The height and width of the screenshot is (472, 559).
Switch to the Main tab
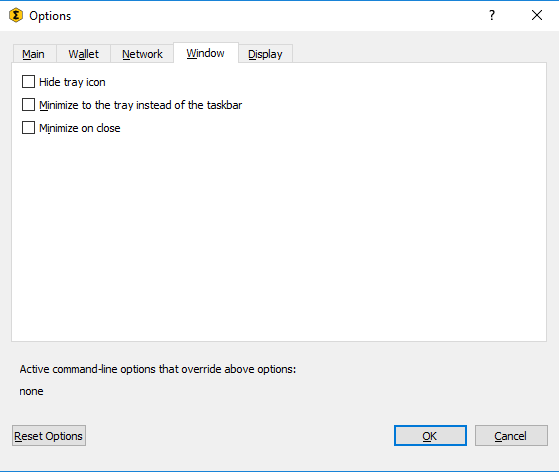point(34,54)
